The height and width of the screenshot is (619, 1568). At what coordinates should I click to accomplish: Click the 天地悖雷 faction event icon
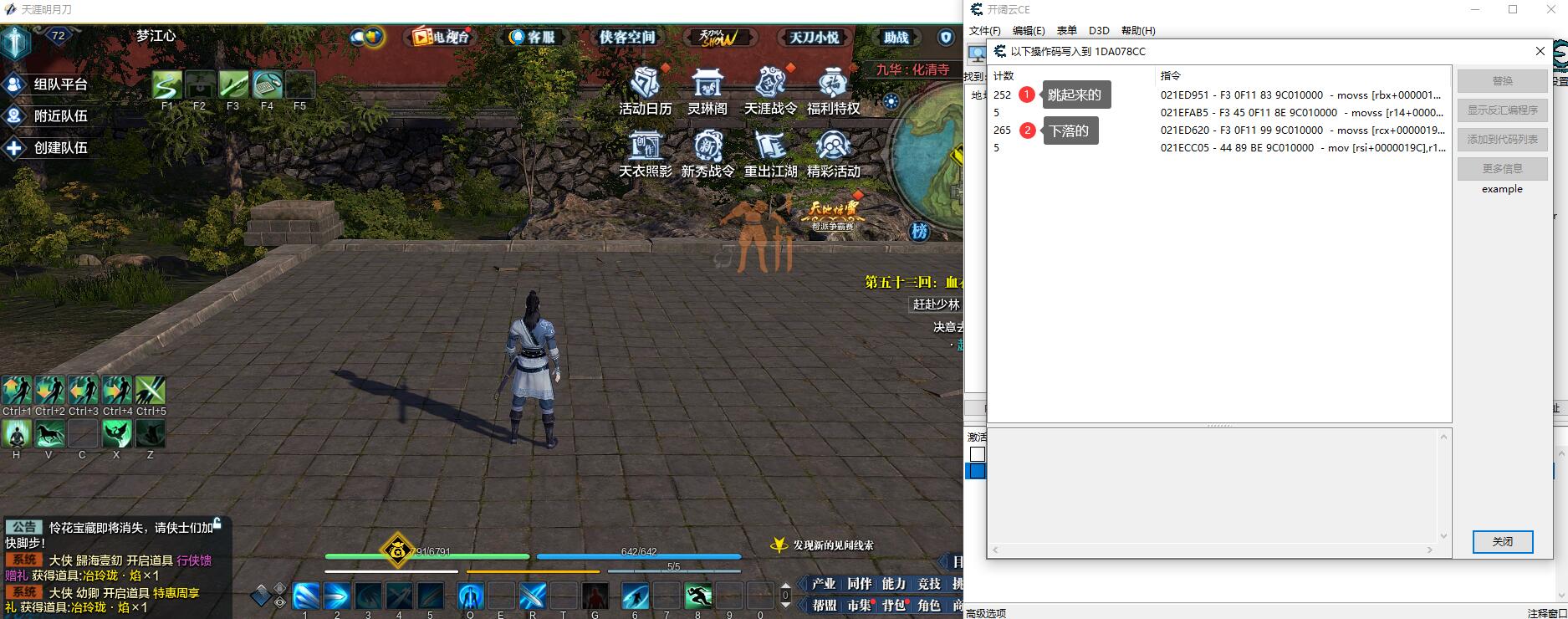tap(833, 214)
